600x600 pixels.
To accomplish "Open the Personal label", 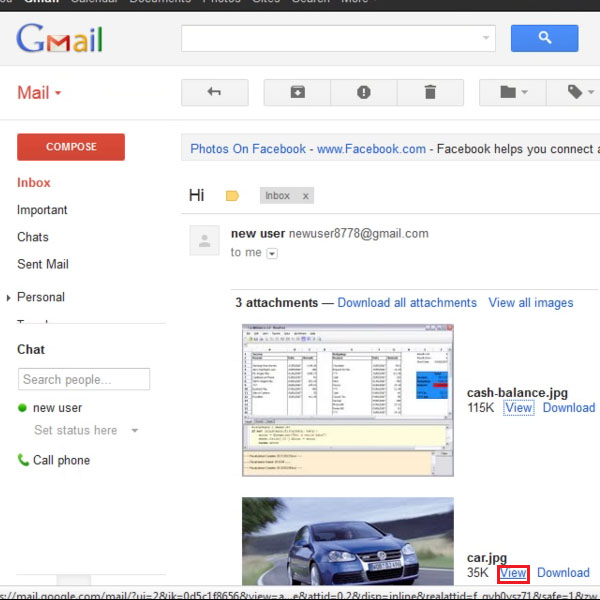I will tap(41, 297).
